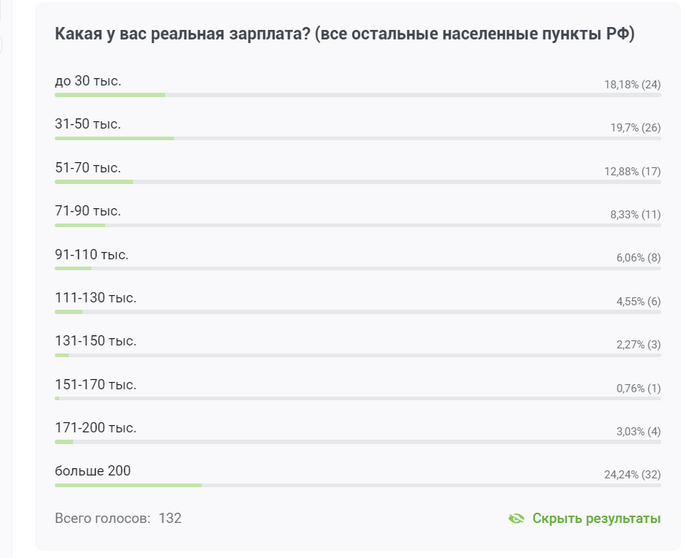Click the 0,76% (1) result value
Image resolution: width=700 pixels, height=558 pixels.
(638, 388)
